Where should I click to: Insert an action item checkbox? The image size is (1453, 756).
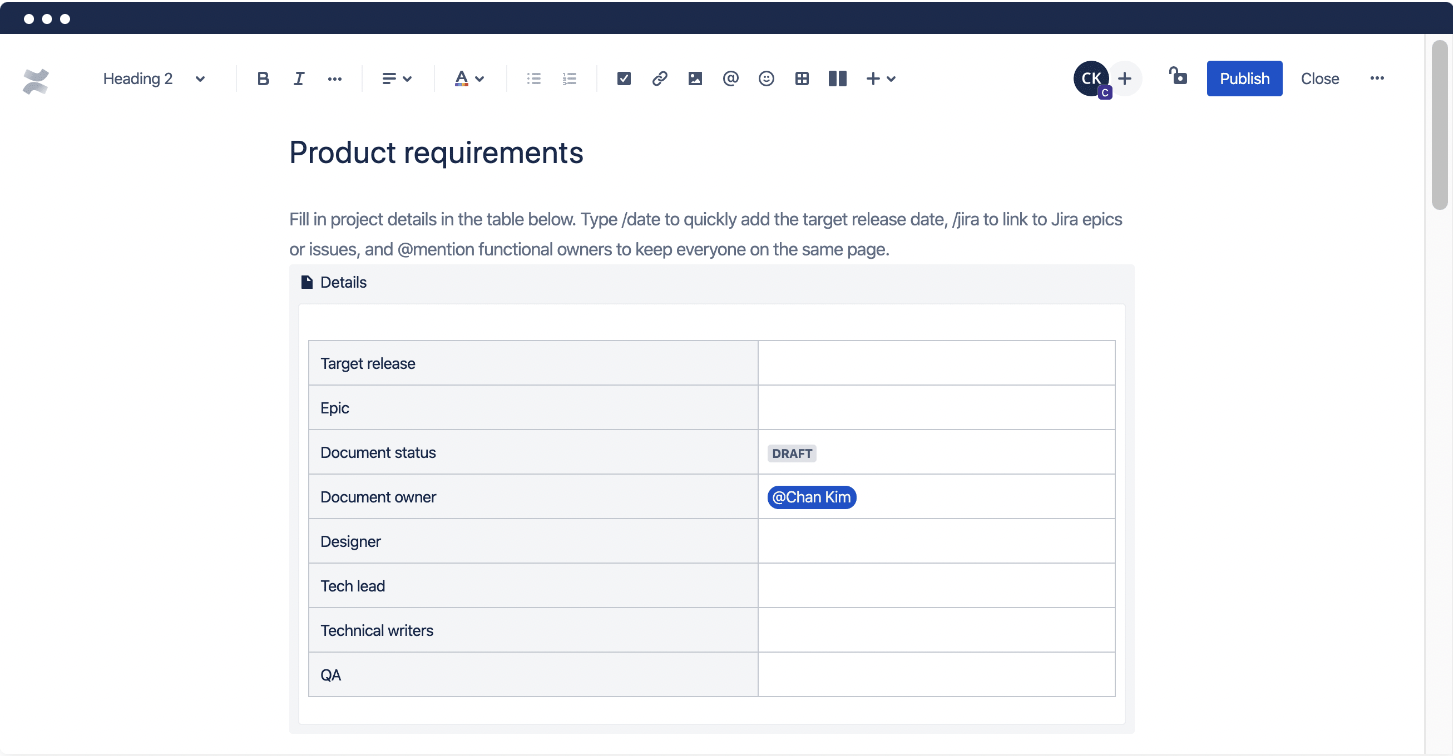(x=624, y=79)
